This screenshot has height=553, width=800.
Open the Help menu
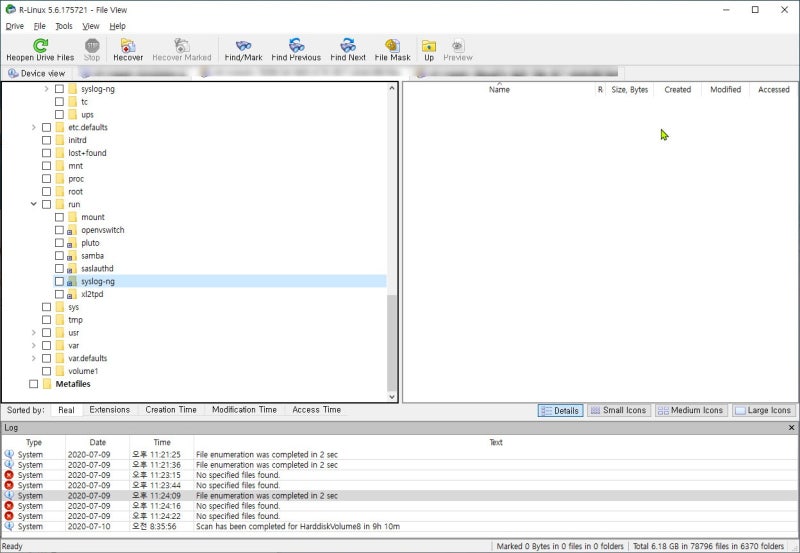(x=117, y=26)
